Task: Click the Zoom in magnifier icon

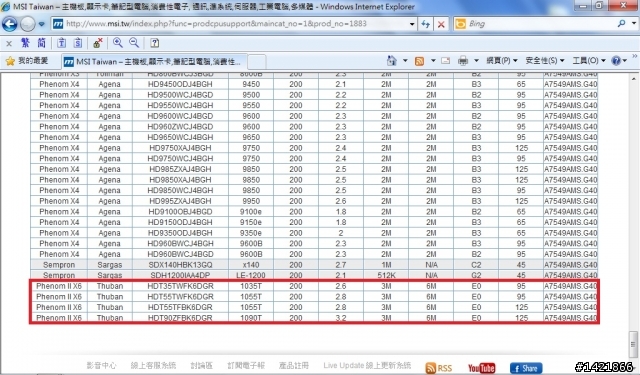Action: (x=118, y=42)
